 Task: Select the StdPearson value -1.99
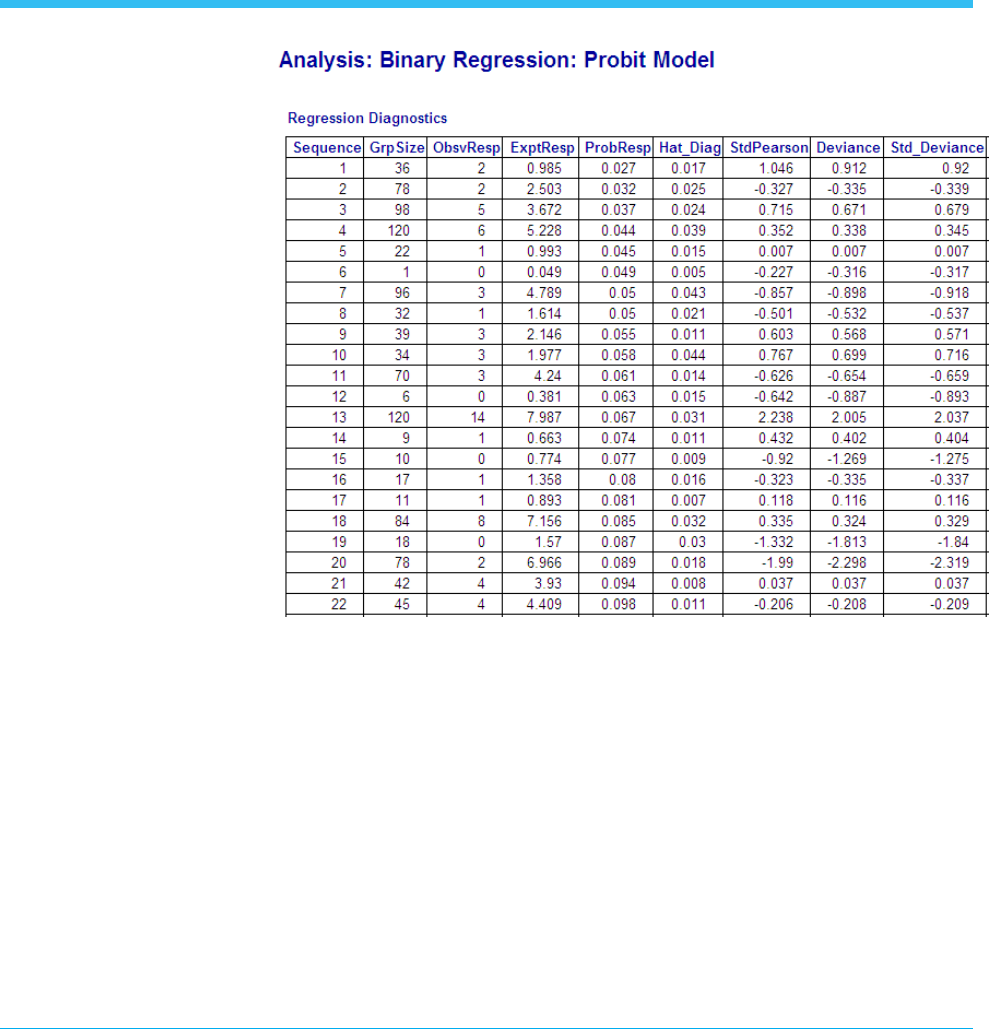click(x=777, y=563)
